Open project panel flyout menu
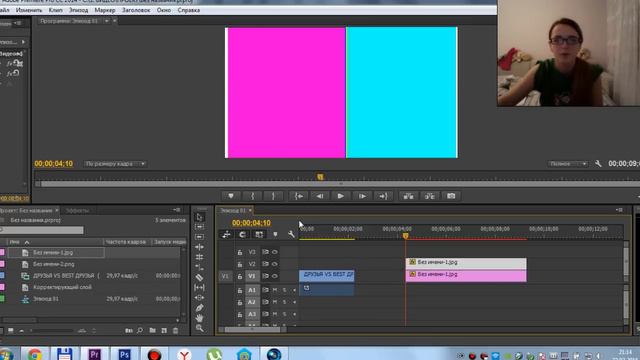This screenshot has width=640, height=360. pyautogui.click(x=177, y=210)
